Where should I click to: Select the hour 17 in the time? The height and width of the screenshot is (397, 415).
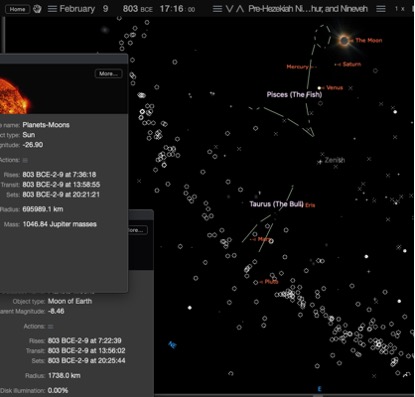165,9
